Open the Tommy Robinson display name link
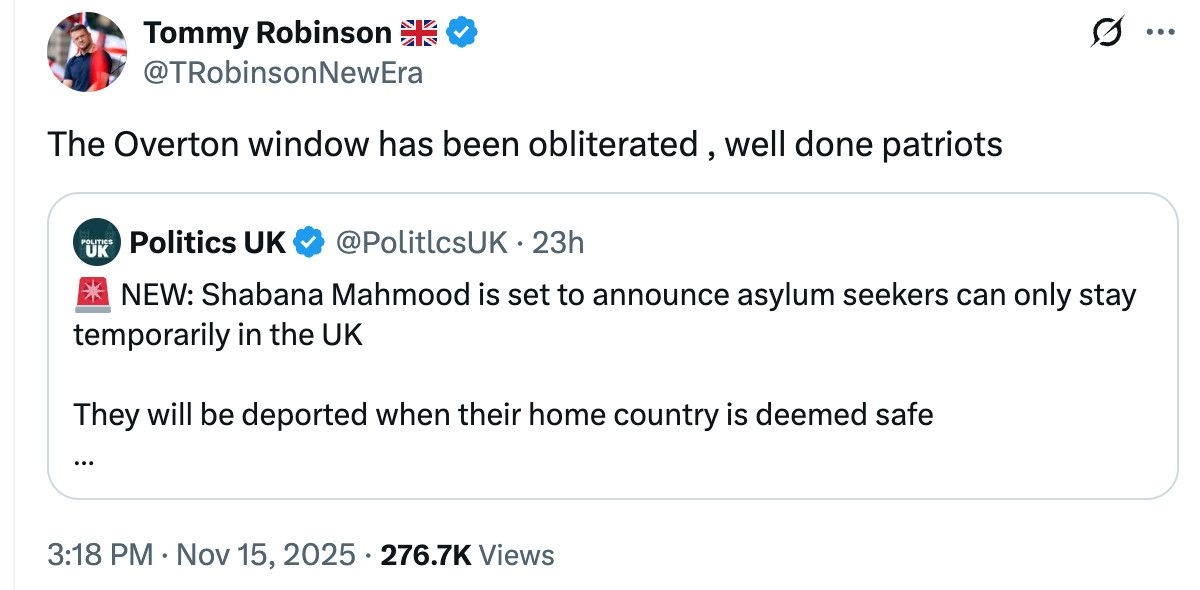1200x590 pixels. [267, 33]
